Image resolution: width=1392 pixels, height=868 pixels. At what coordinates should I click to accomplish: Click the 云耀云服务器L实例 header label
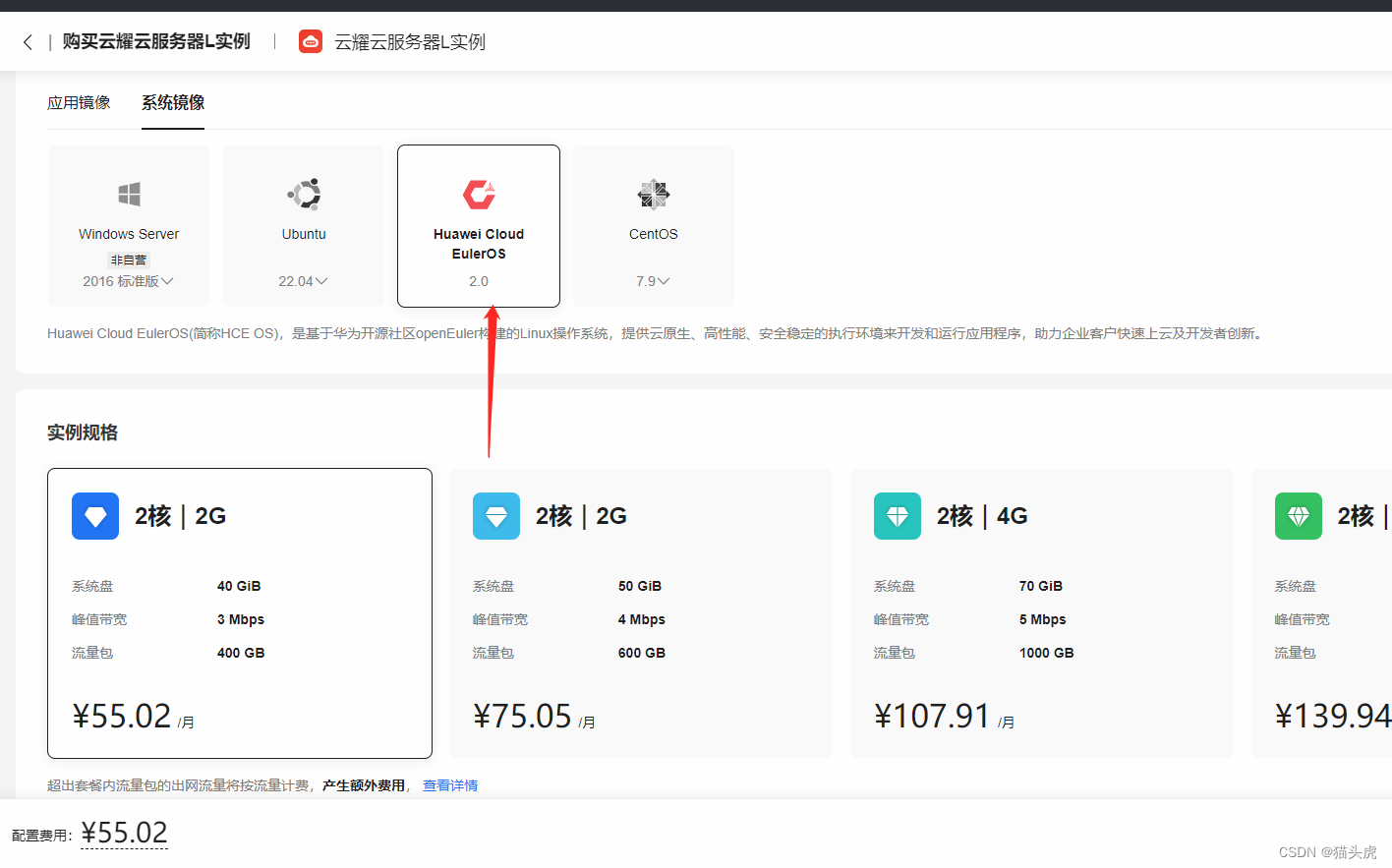pyautogui.click(x=410, y=41)
